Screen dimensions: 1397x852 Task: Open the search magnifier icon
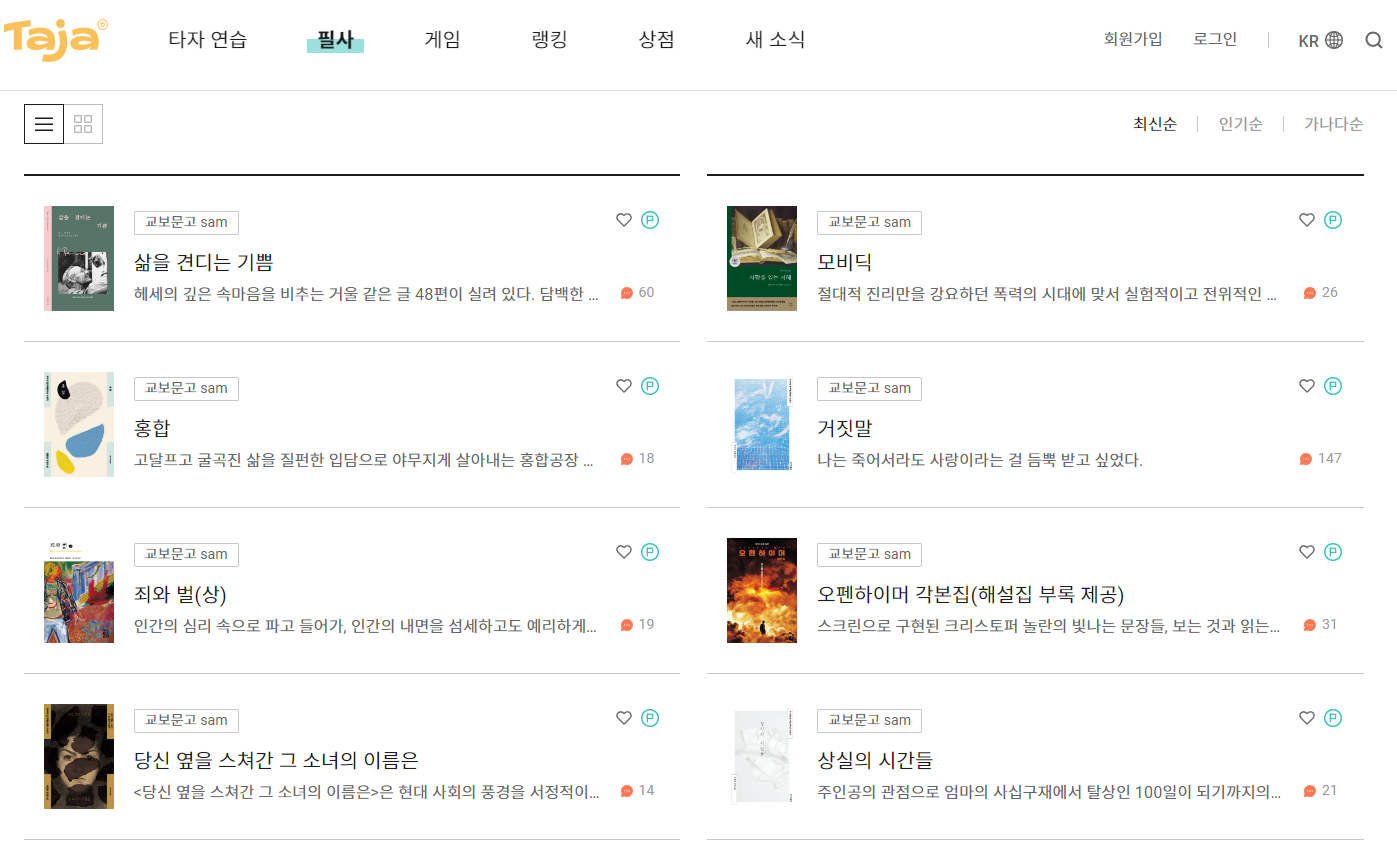[x=1374, y=40]
